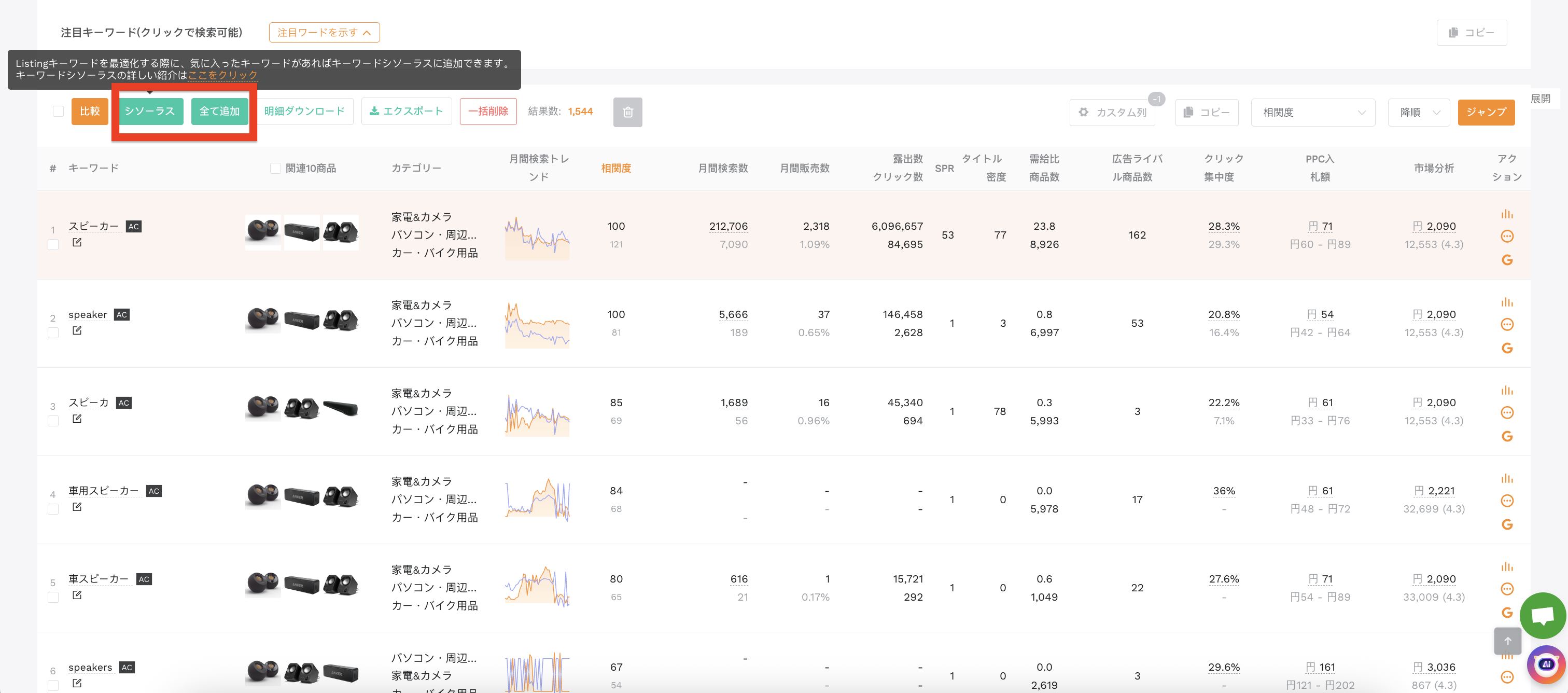Check the row checkbox for 車用スピーカー
1568x693 pixels.
tap(53, 508)
